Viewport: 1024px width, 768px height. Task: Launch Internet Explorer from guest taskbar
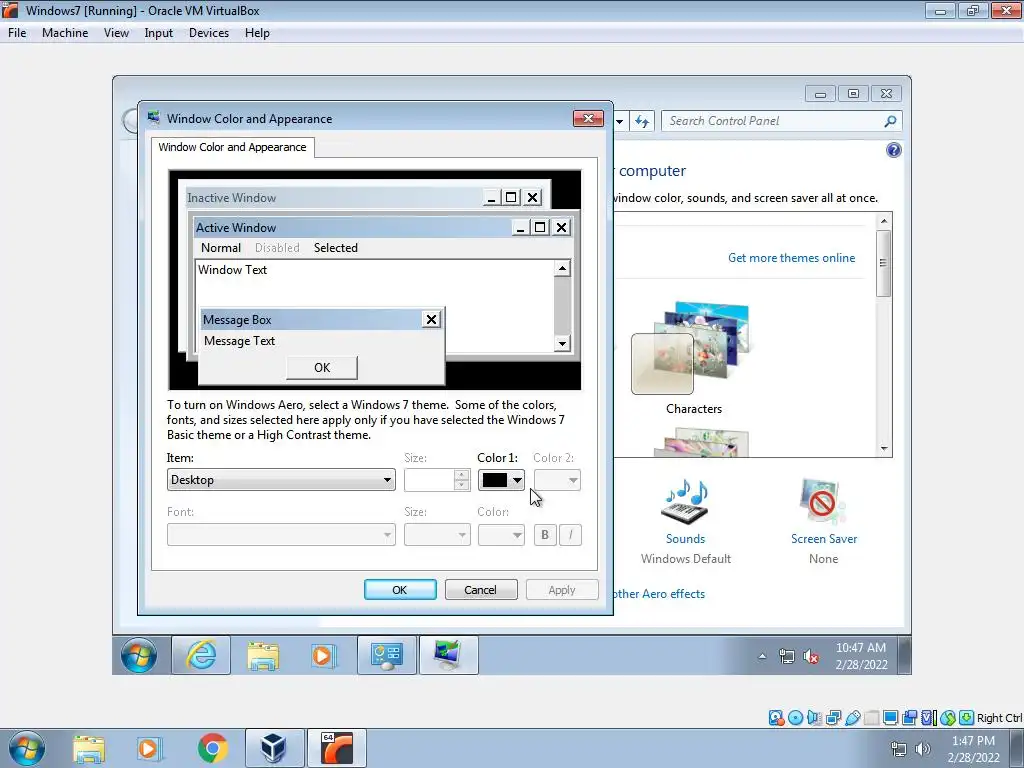tap(201, 655)
